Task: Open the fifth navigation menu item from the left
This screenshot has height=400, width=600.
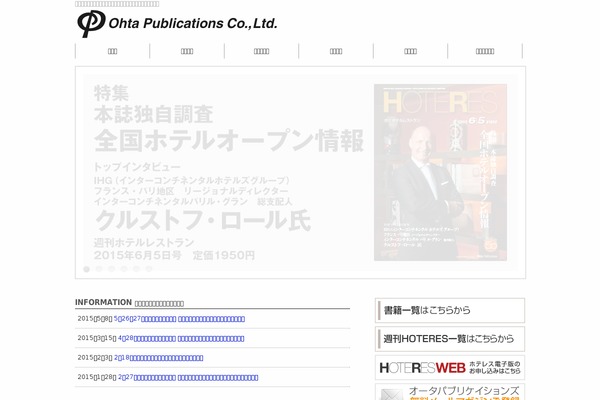Action: 410,51
